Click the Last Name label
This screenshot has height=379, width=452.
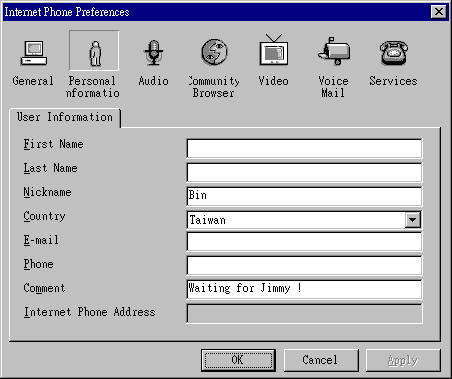(x=50, y=168)
